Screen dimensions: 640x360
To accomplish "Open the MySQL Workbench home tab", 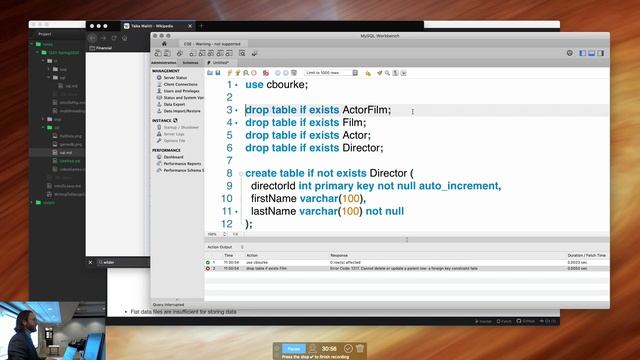I will [x=164, y=44].
